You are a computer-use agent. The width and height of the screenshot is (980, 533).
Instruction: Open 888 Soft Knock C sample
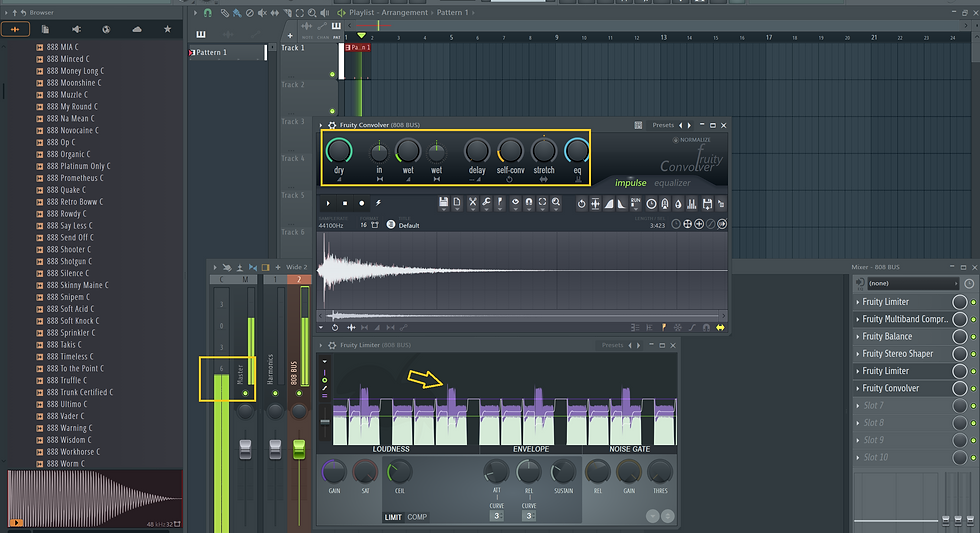point(72,321)
